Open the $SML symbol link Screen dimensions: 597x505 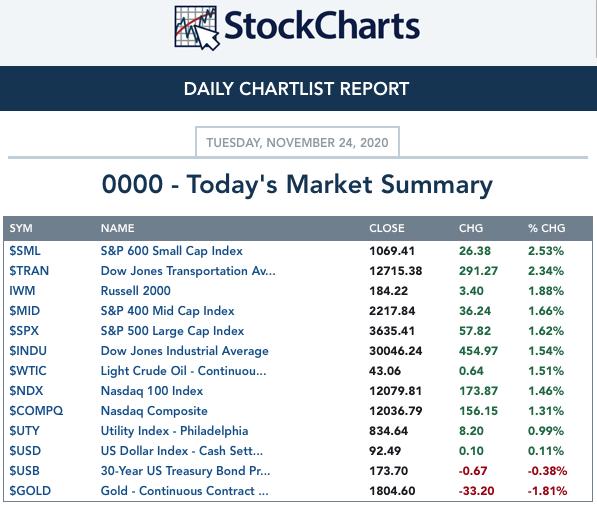(25, 251)
